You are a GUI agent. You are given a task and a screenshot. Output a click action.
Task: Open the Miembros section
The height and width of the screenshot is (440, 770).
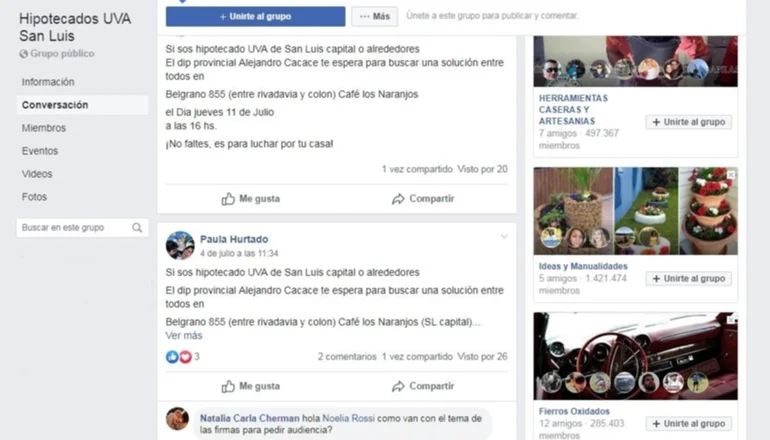click(44, 128)
